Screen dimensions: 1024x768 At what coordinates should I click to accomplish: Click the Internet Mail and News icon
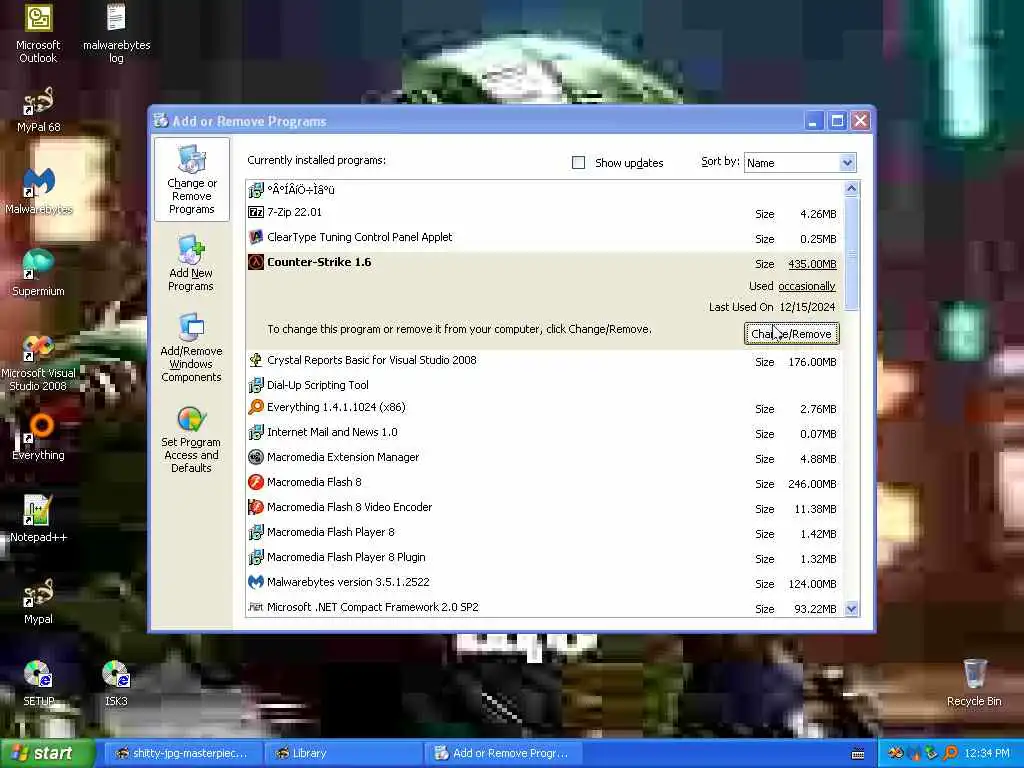point(256,432)
